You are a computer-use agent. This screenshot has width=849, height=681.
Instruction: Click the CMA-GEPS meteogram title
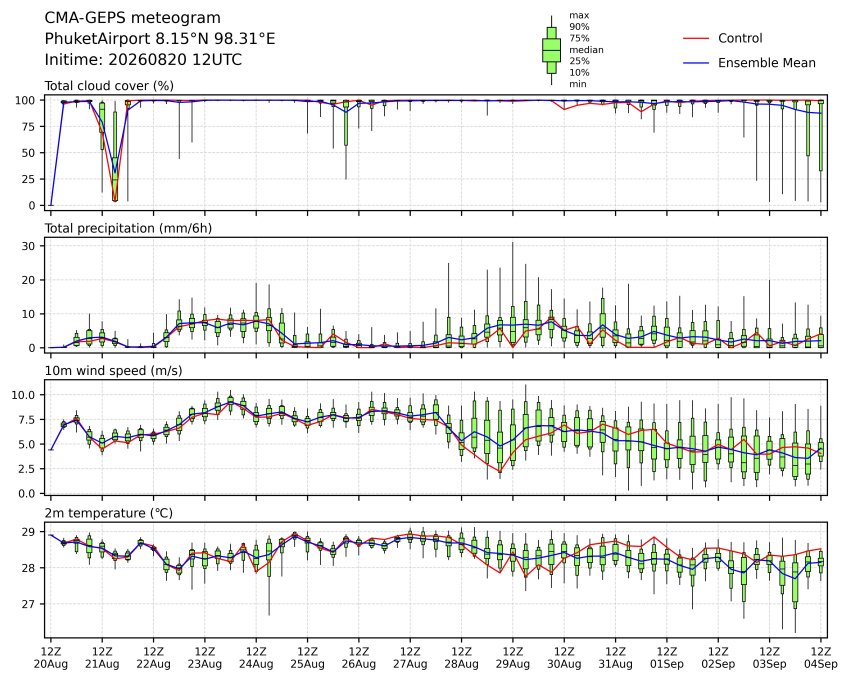tap(133, 18)
